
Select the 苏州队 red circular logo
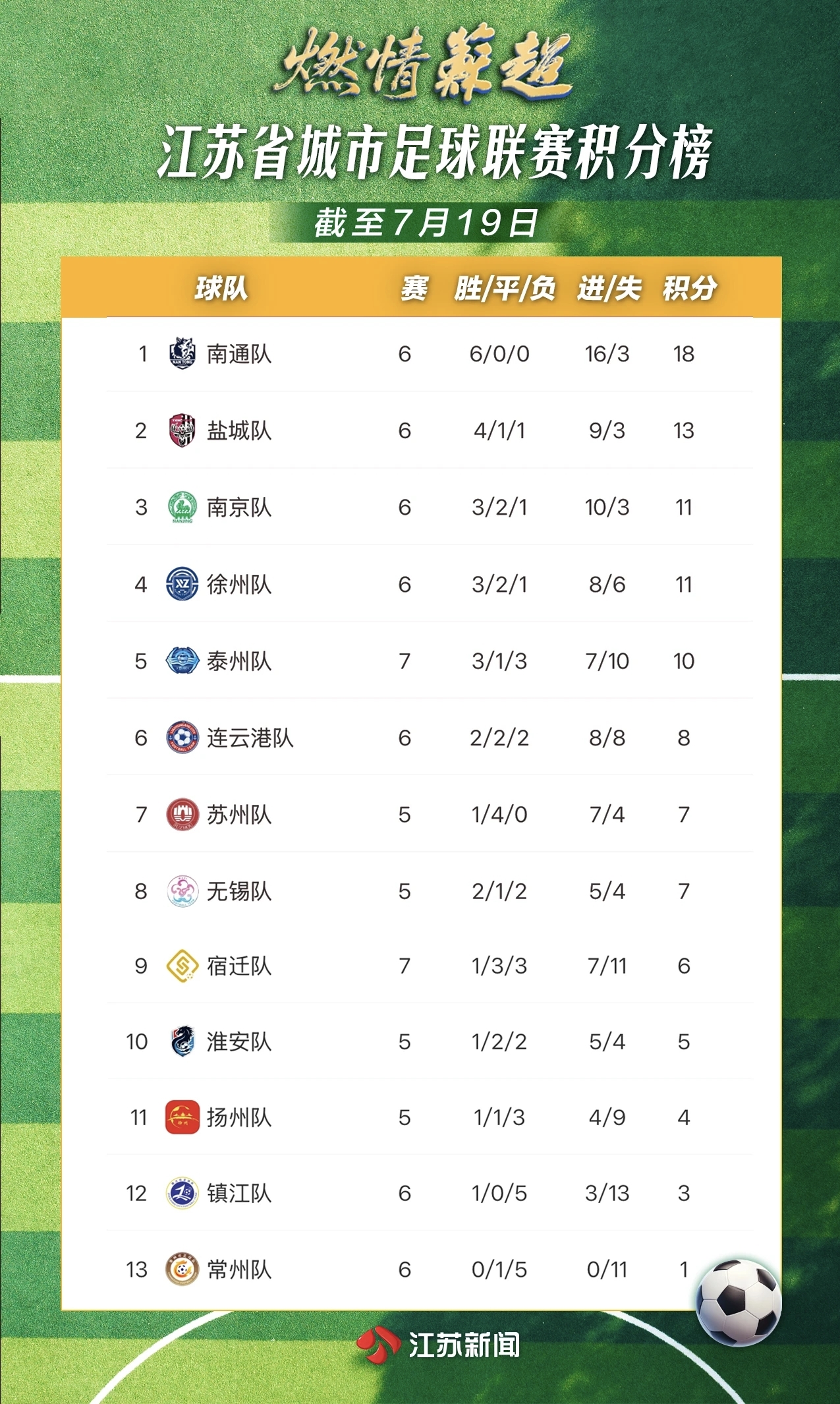182,814
